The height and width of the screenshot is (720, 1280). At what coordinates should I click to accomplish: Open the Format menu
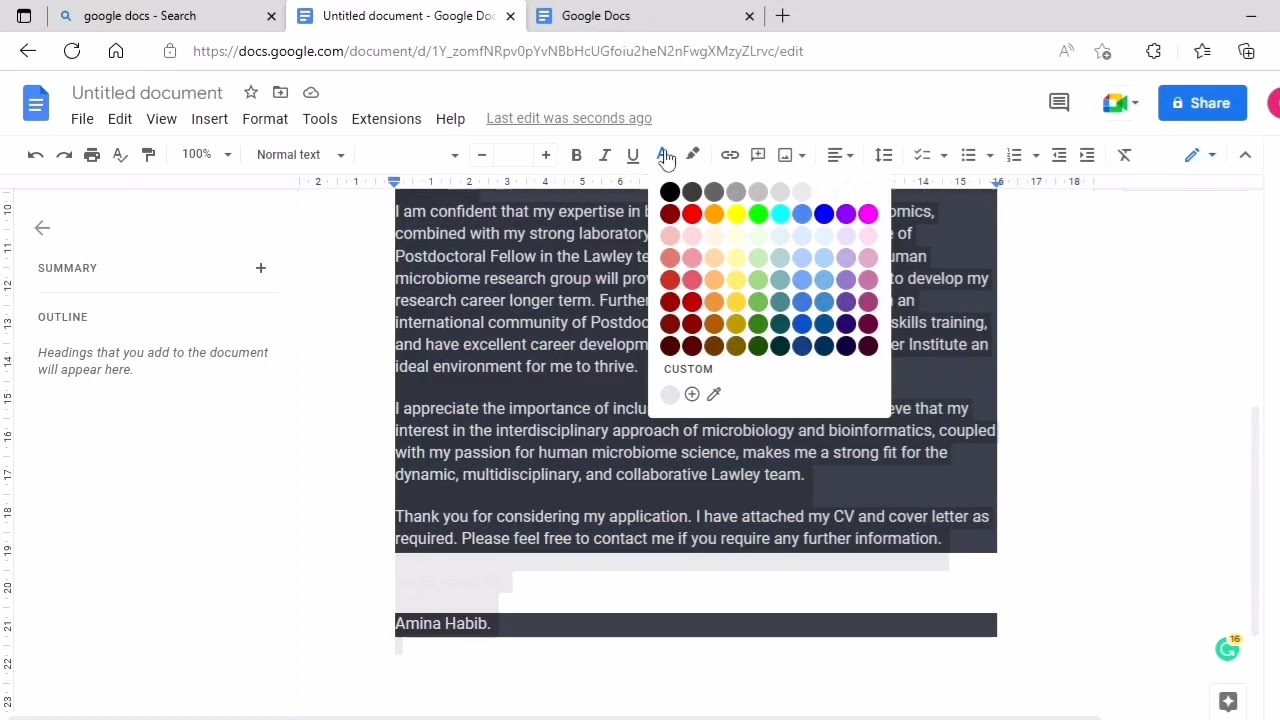[x=264, y=118]
